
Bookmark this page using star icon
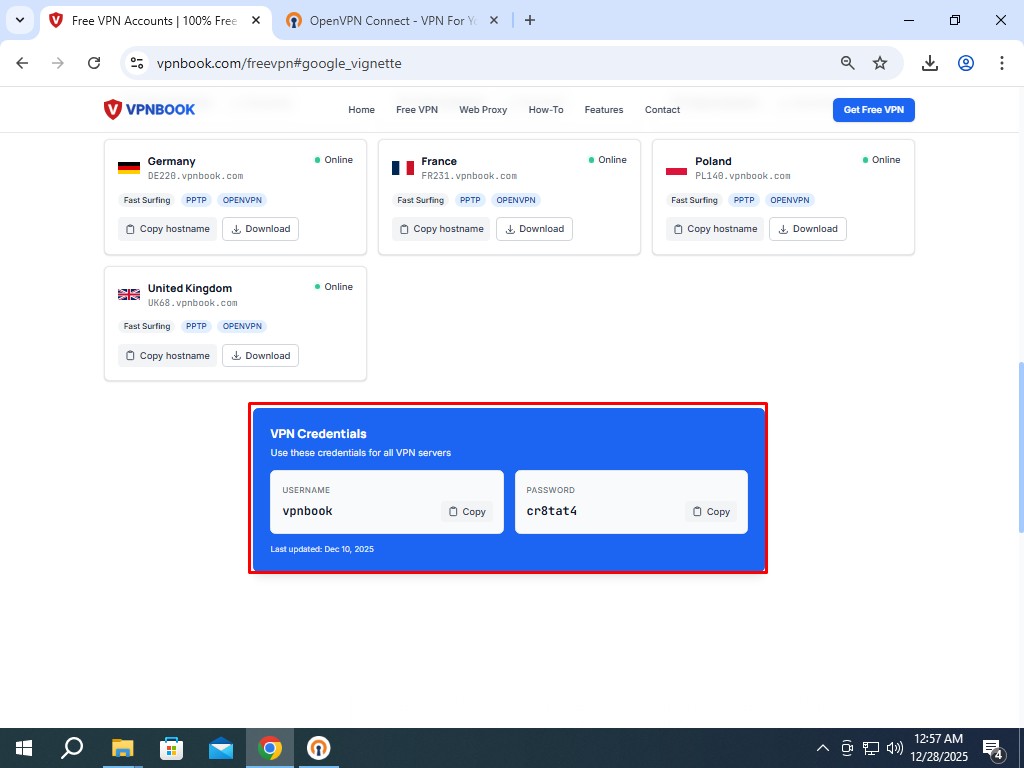tap(880, 63)
